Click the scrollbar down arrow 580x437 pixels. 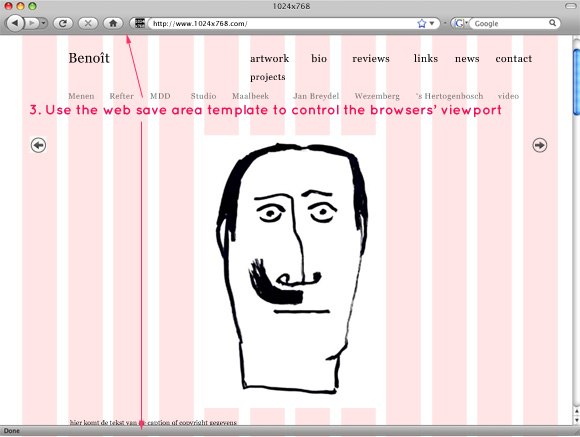coord(576,420)
